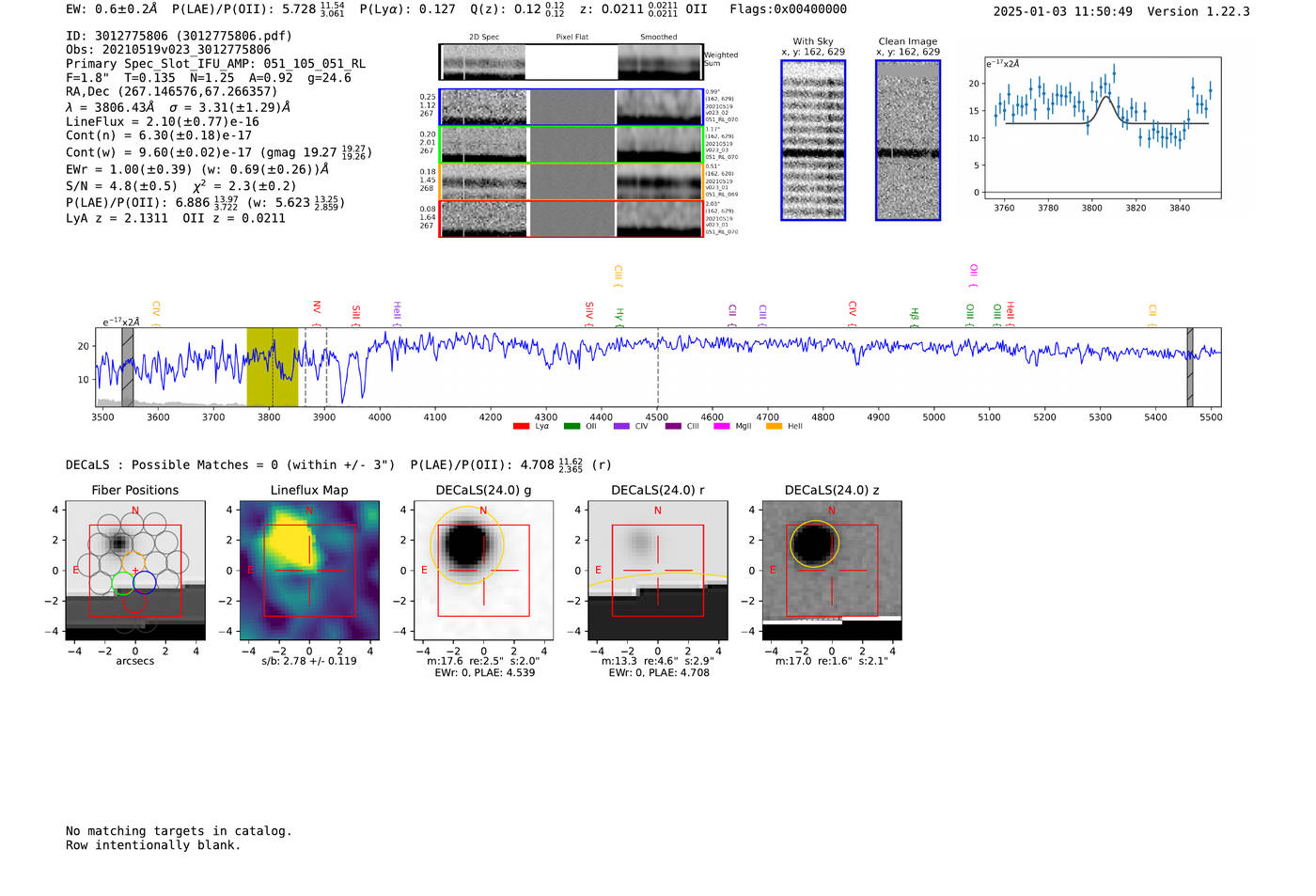Click the orange HeII legend swatch
The width and height of the screenshot is (1316, 896).
(x=775, y=427)
